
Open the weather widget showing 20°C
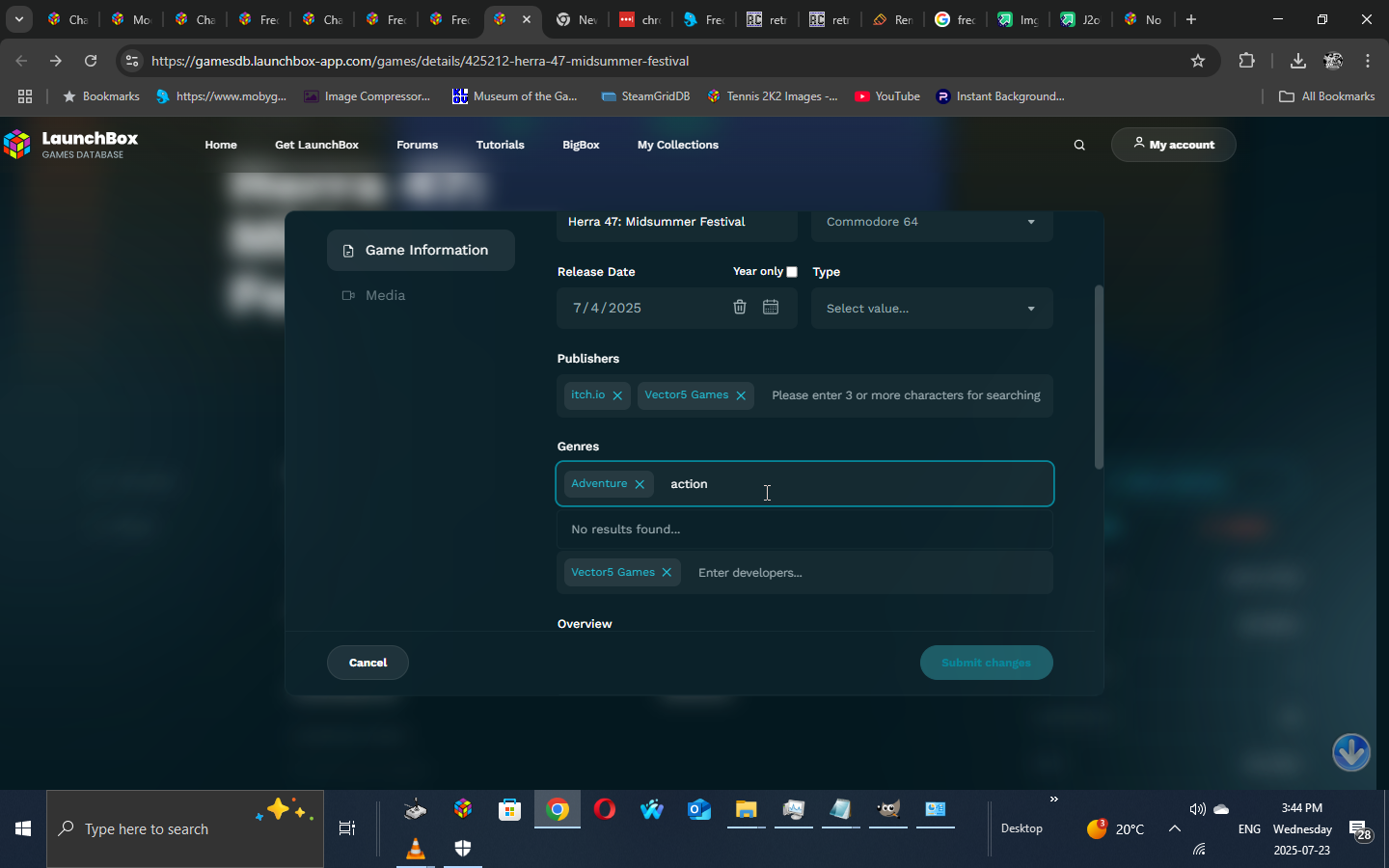click(x=1115, y=828)
